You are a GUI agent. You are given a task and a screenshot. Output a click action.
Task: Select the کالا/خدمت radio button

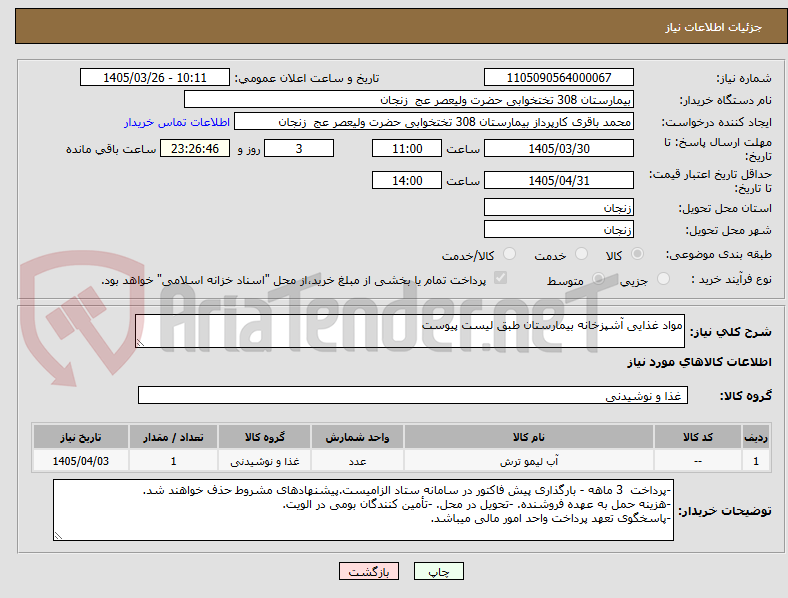(x=510, y=254)
